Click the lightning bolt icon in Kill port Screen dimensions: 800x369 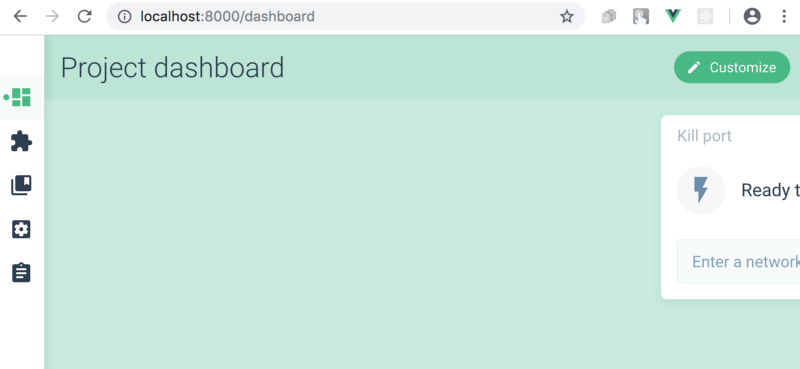coord(701,190)
